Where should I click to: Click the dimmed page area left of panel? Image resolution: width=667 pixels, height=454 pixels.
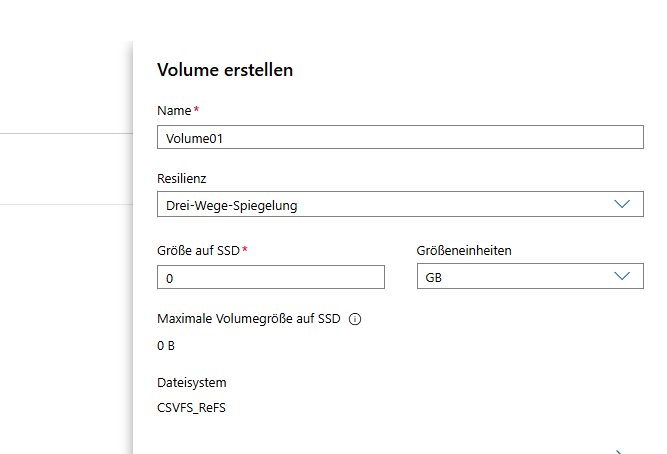point(64,255)
